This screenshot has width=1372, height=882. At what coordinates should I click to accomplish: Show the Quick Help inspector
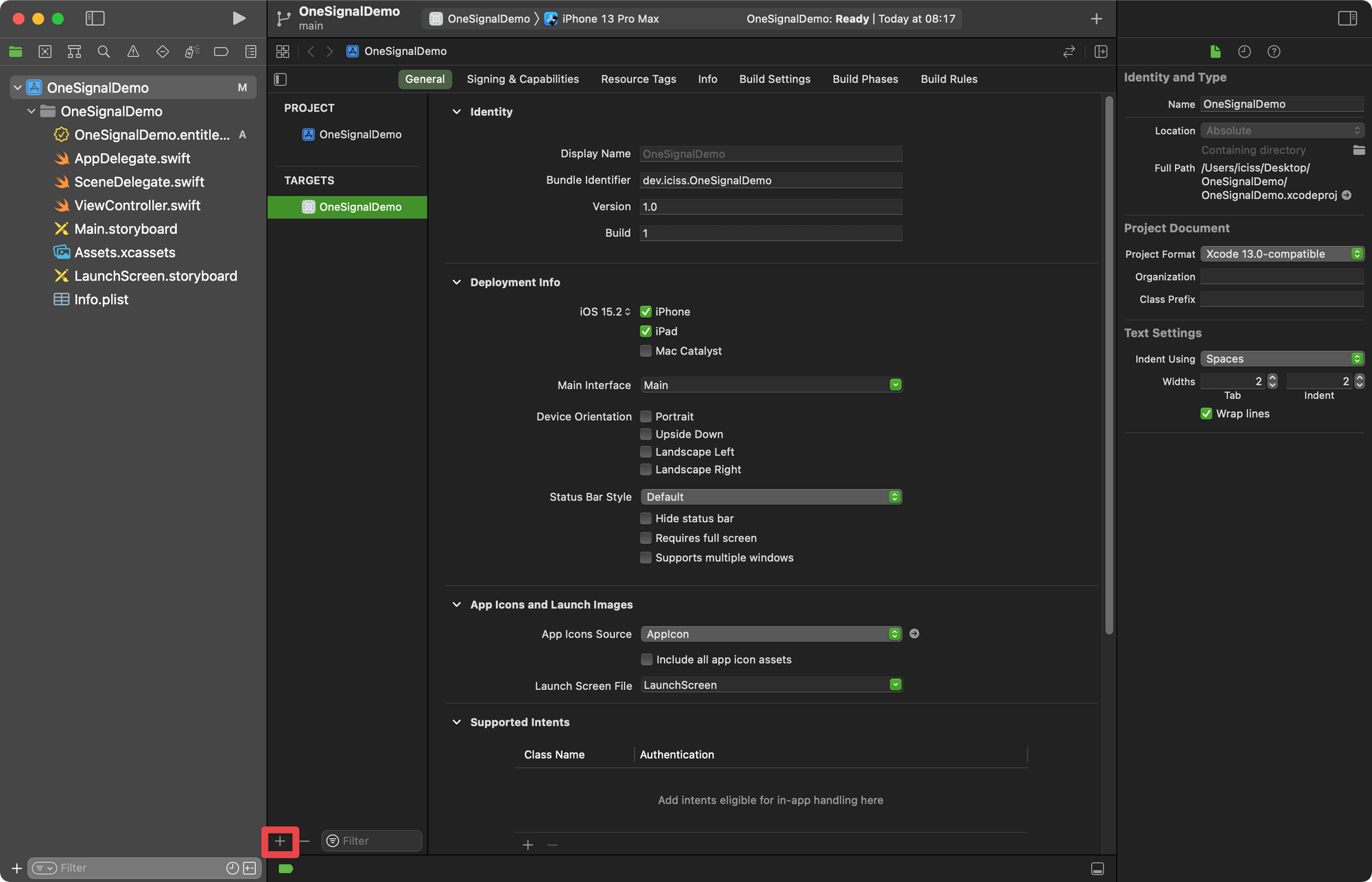(x=1274, y=51)
